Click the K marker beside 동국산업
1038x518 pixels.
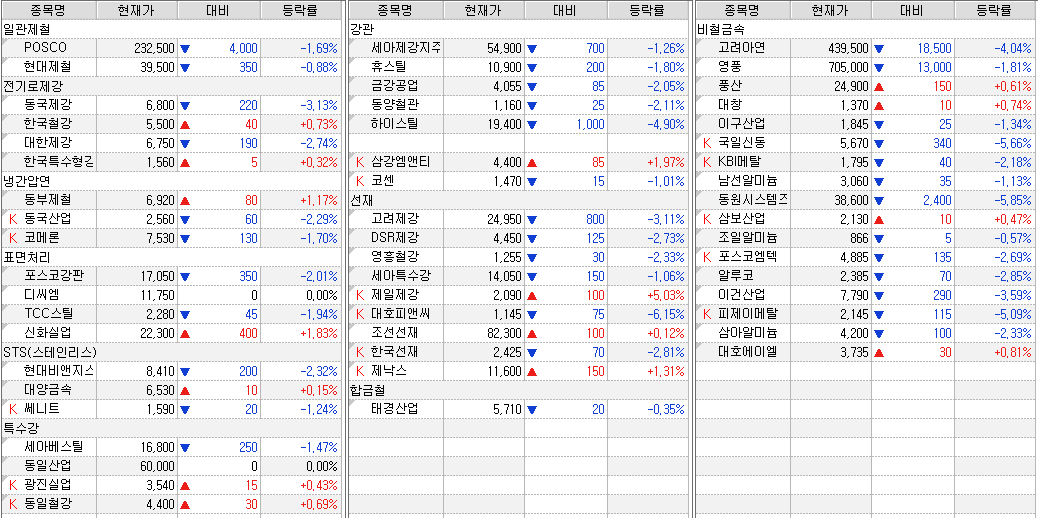click(x=13, y=219)
